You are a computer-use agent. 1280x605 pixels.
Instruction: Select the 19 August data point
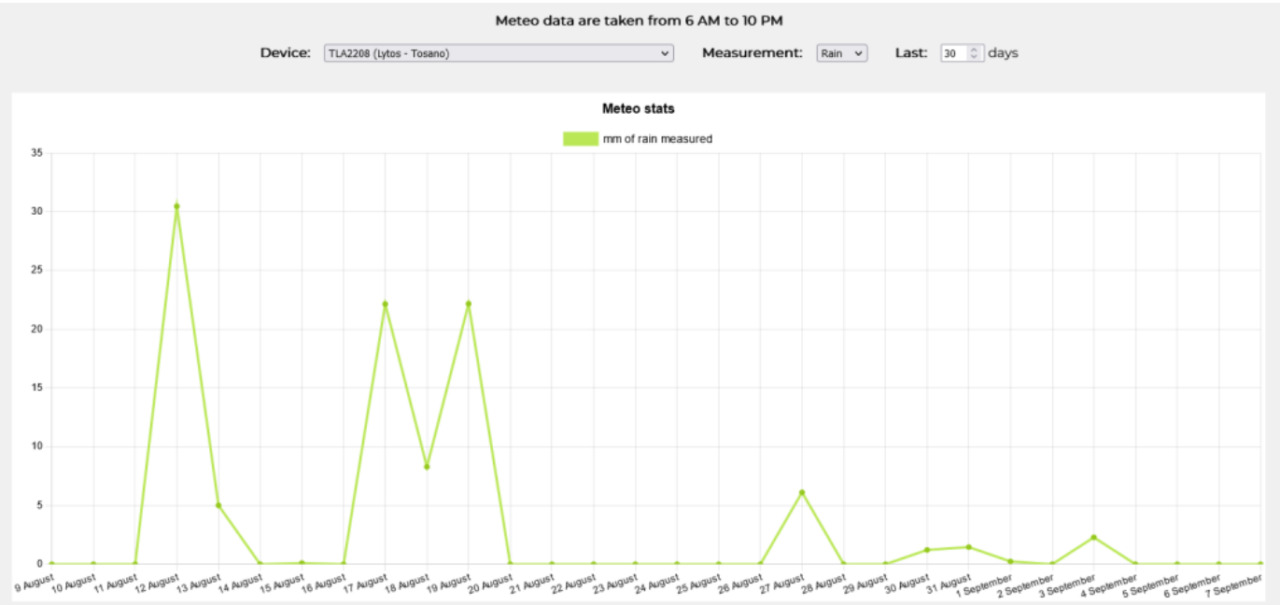(x=468, y=304)
